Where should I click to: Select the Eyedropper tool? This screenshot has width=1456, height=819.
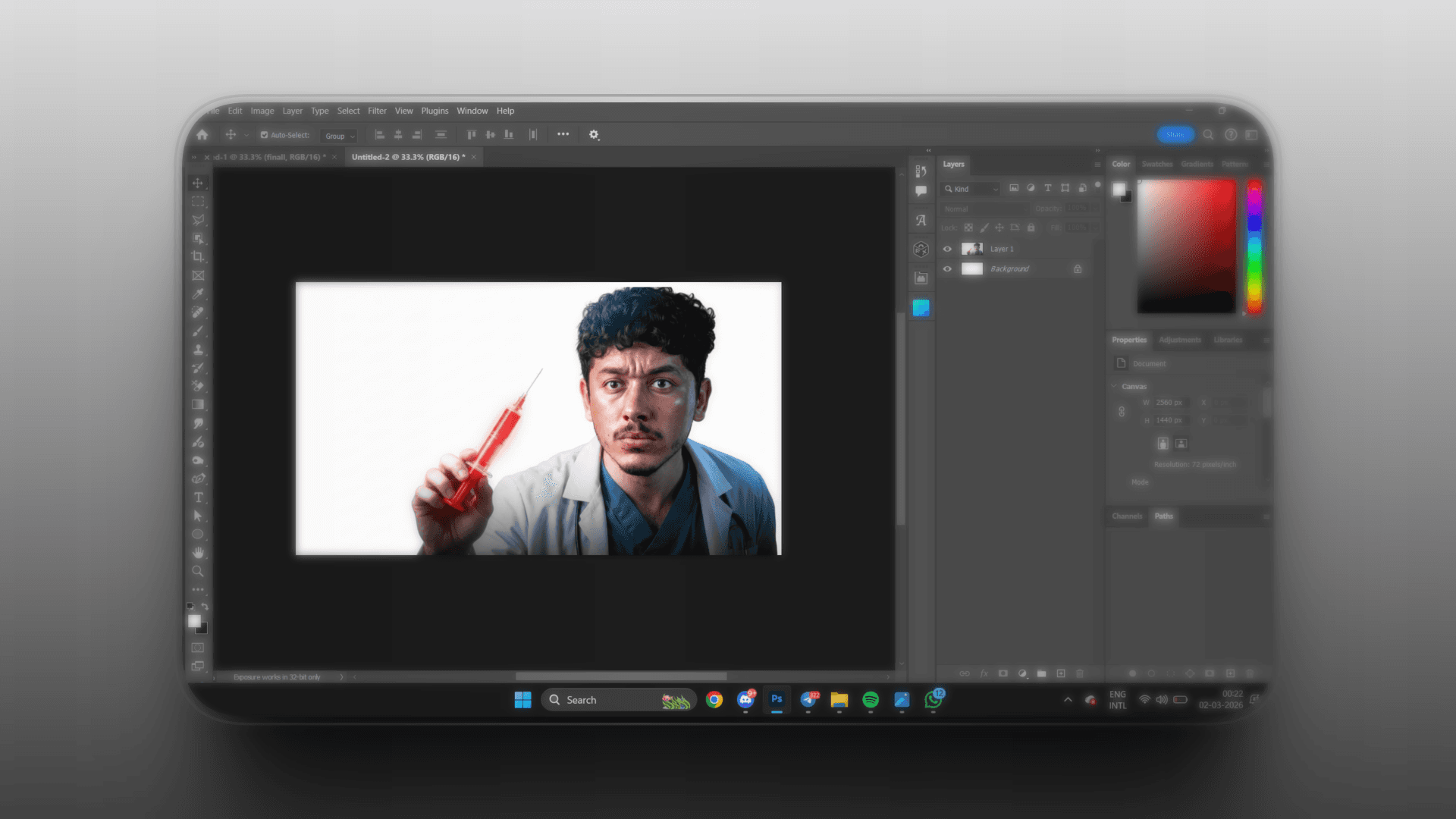coord(198,294)
